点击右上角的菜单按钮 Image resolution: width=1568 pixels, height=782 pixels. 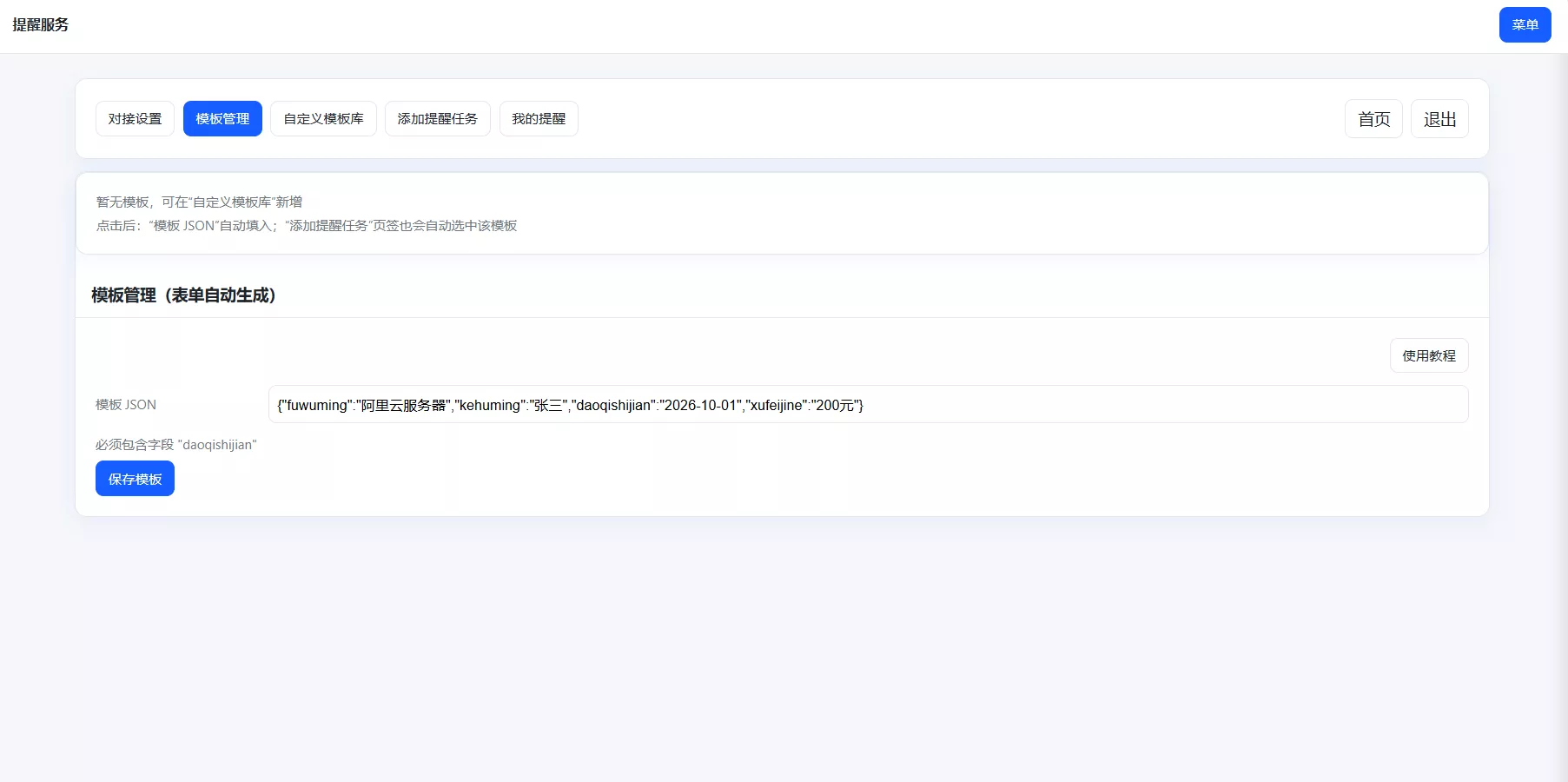[x=1525, y=24]
